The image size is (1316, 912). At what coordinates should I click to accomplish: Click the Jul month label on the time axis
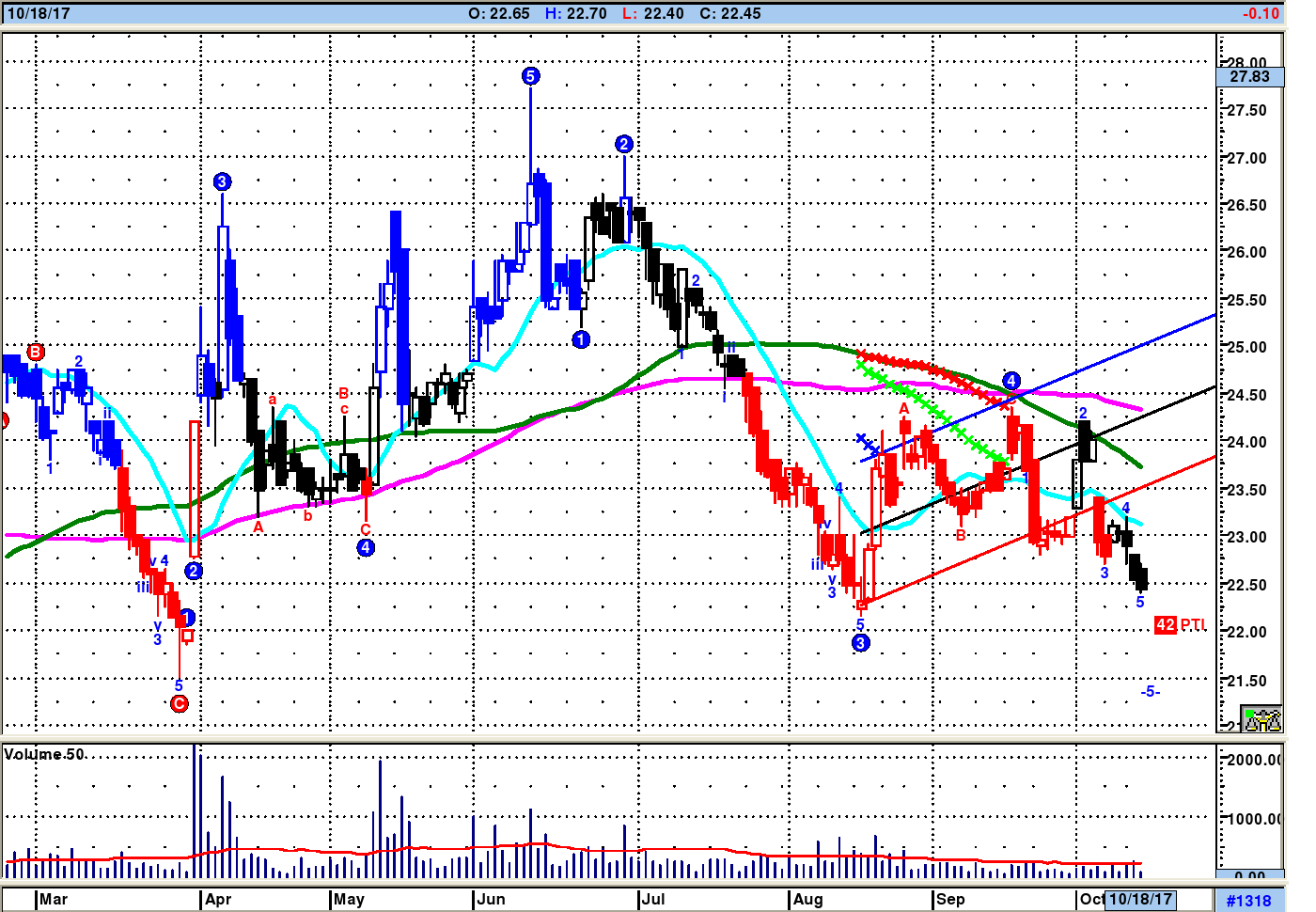point(652,899)
